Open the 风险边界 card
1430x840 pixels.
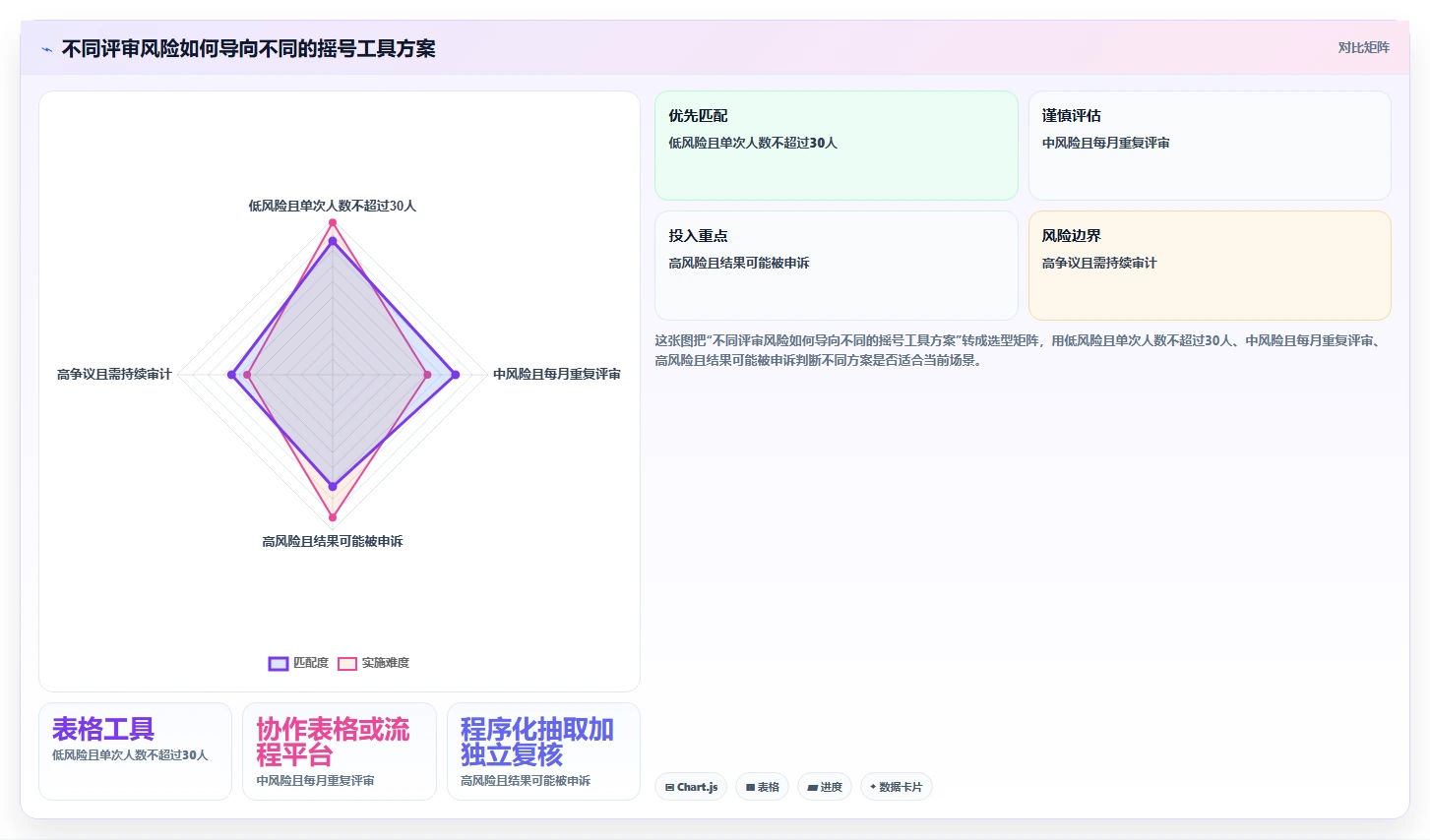coord(1210,266)
